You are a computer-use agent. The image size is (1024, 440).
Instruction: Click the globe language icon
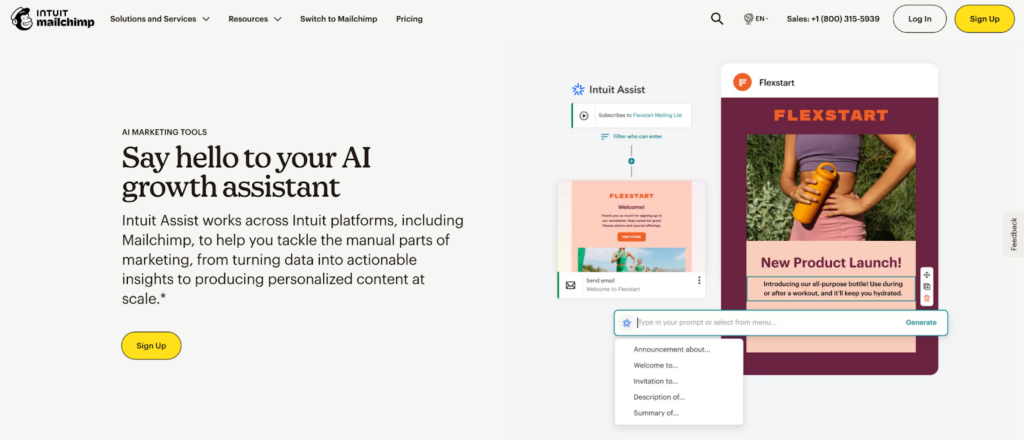(x=748, y=19)
